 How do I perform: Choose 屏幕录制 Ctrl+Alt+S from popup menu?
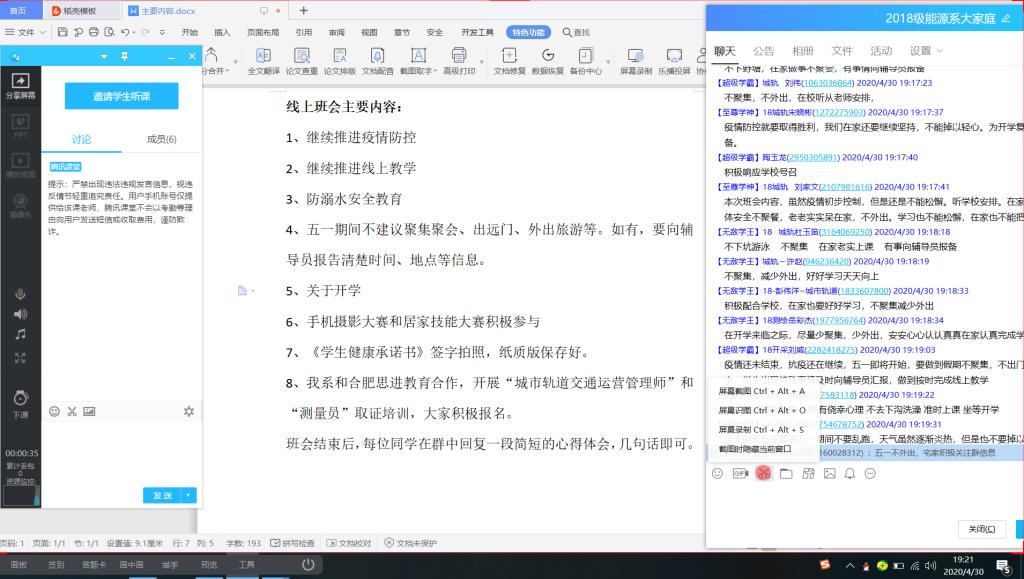click(761, 430)
